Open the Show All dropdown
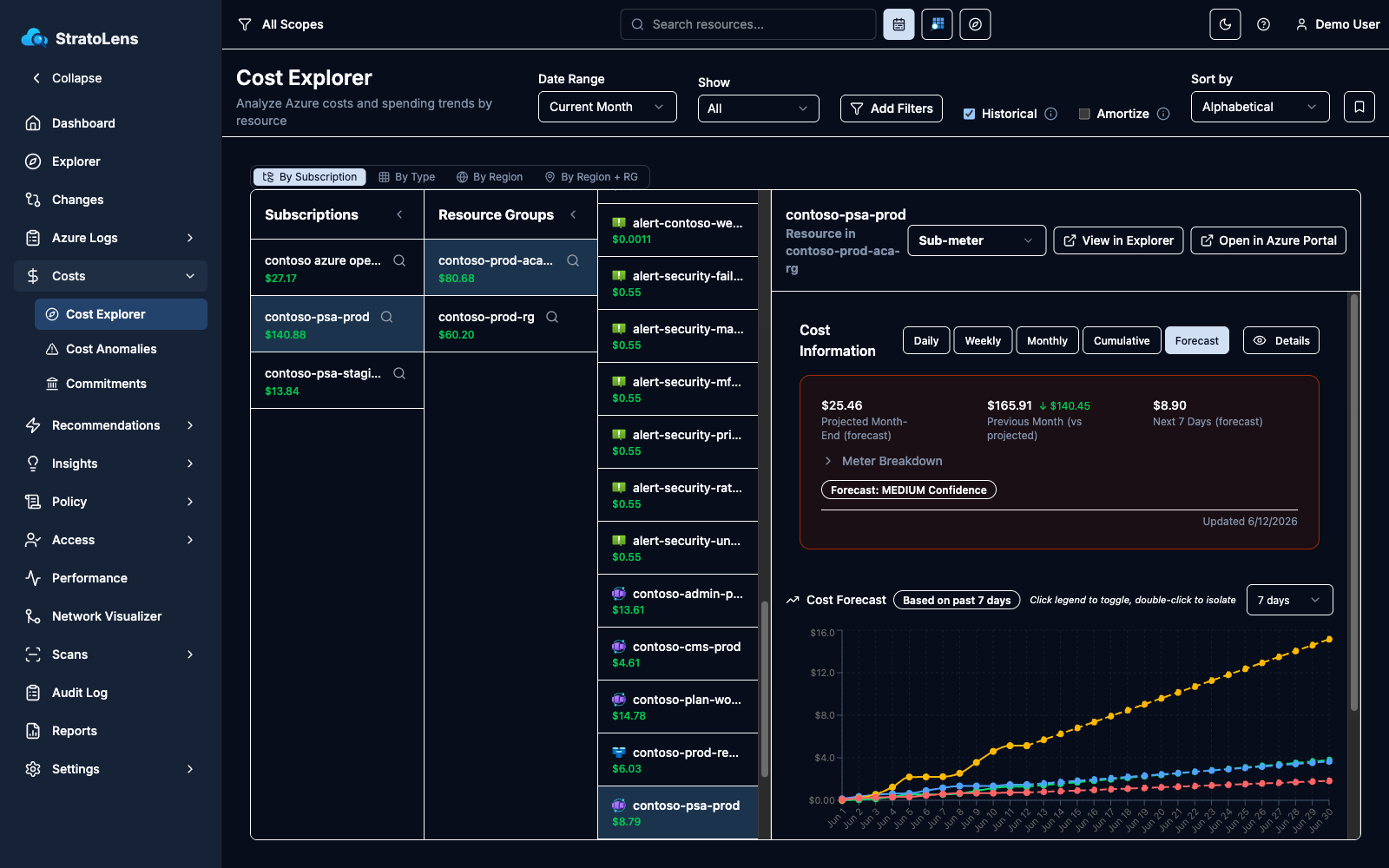Screen dimensions: 1389x868 click(x=759, y=108)
